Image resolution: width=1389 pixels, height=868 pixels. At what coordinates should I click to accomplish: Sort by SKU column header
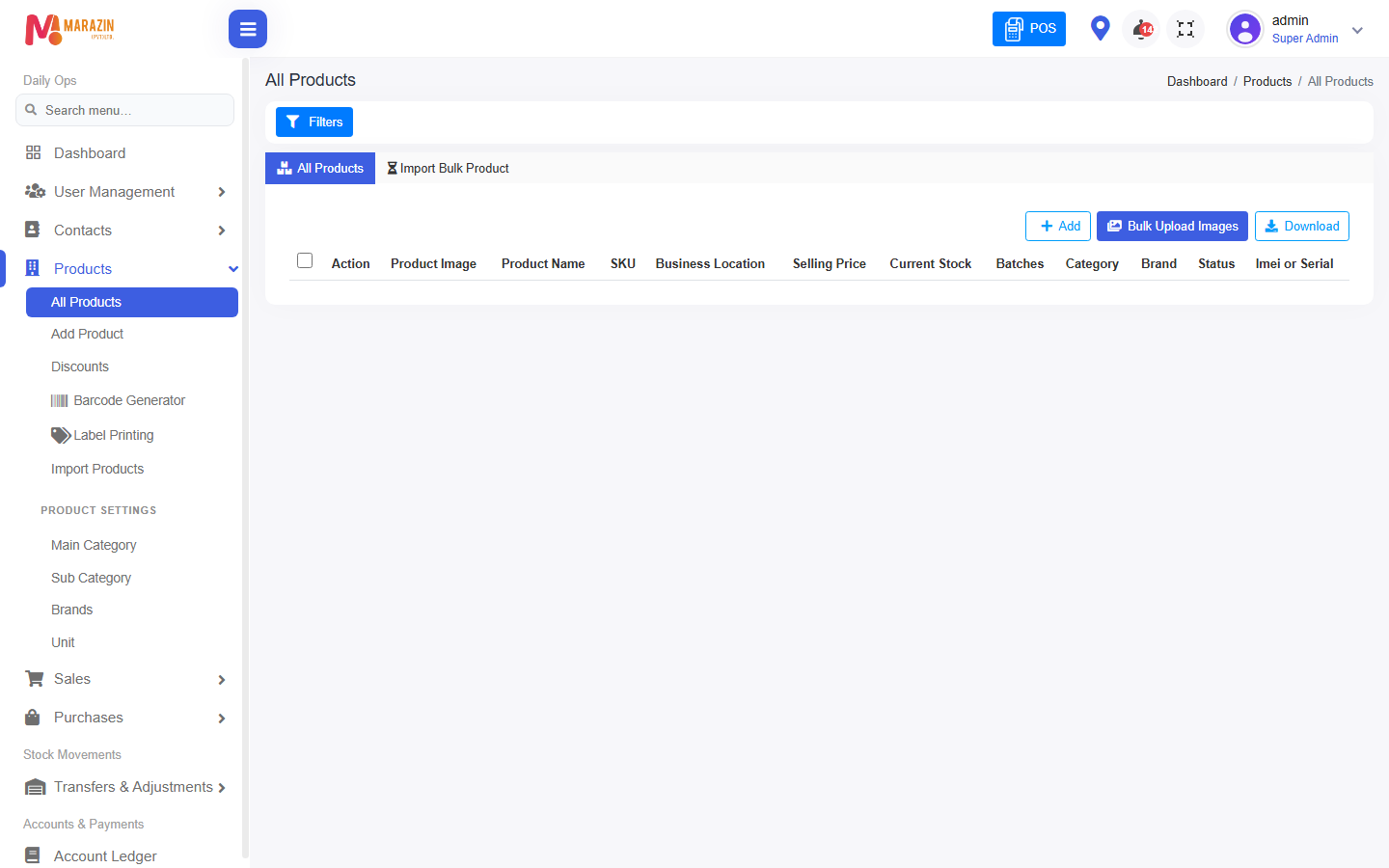coord(623,263)
